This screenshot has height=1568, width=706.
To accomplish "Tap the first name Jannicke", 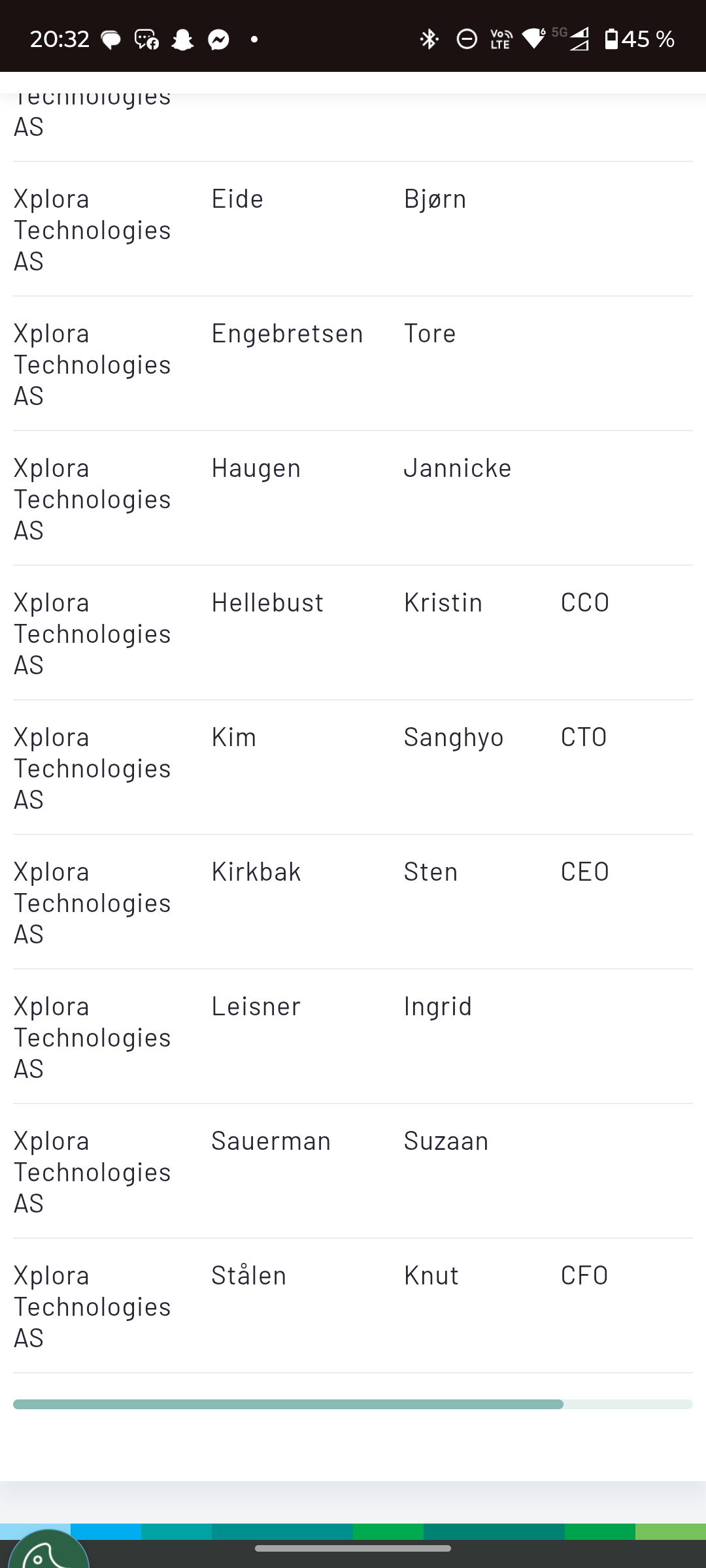I will coord(458,468).
